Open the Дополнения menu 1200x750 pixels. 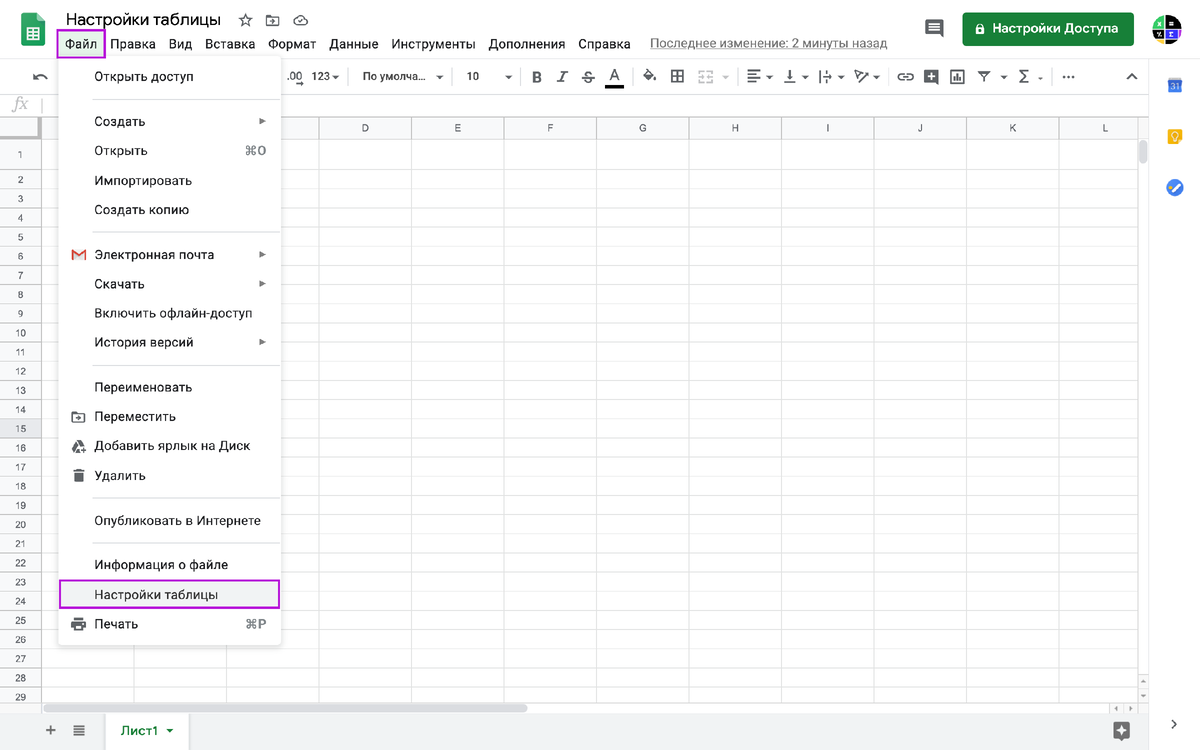527,44
